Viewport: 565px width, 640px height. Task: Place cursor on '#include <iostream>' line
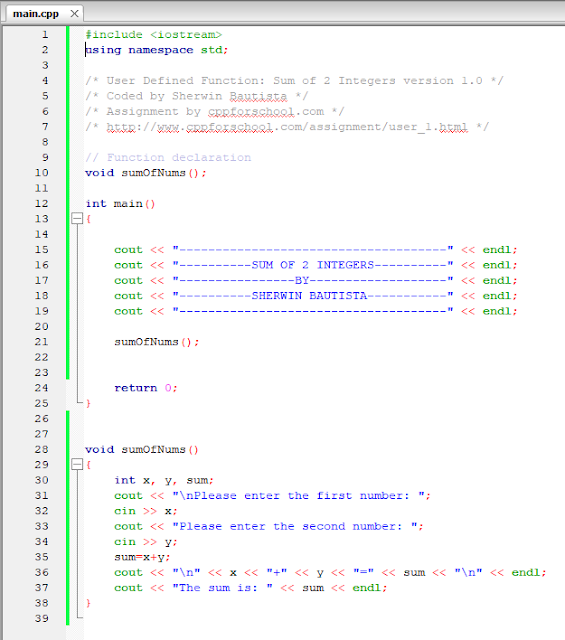point(153,35)
